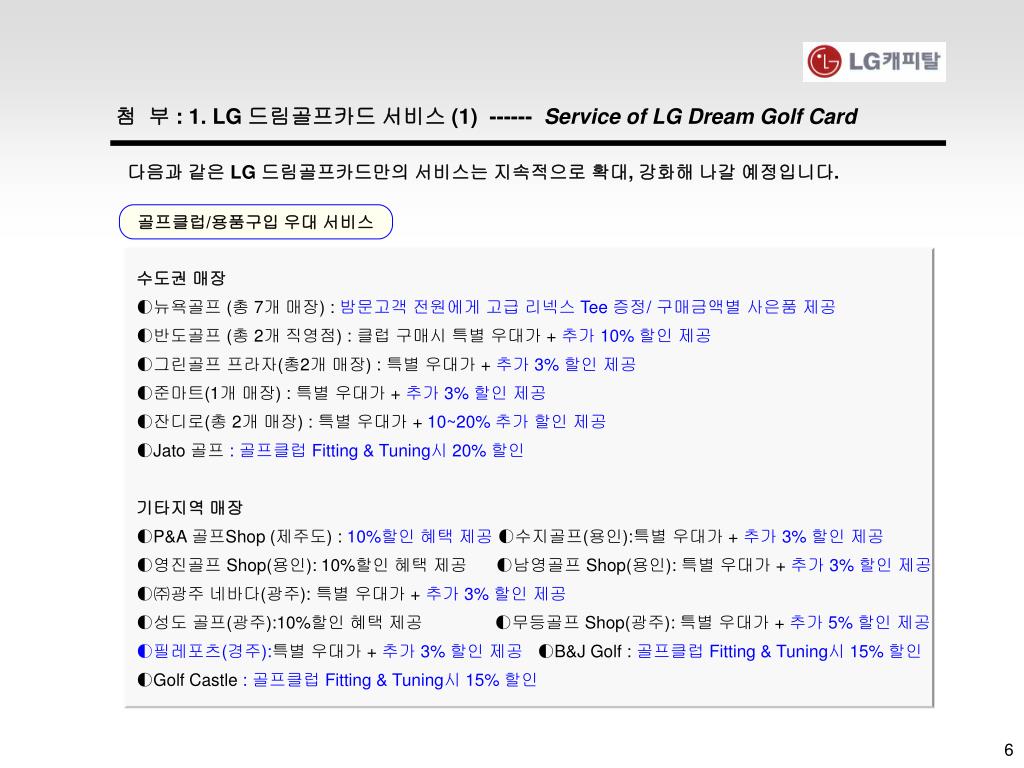Screen dimensions: 1024x768
Task: Select the intro sentence about LG 드림골프카드만의 서비스
Action: click(x=483, y=172)
